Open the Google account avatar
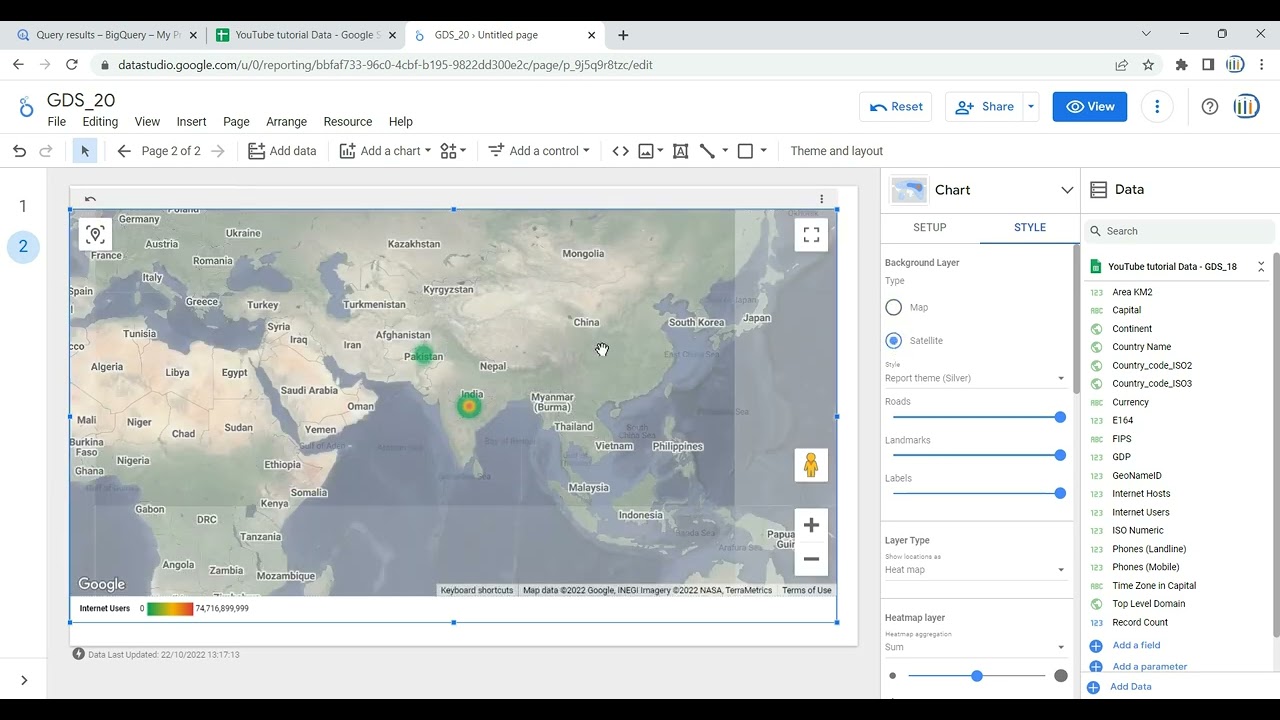Image resolution: width=1280 pixels, height=720 pixels. [1246, 107]
